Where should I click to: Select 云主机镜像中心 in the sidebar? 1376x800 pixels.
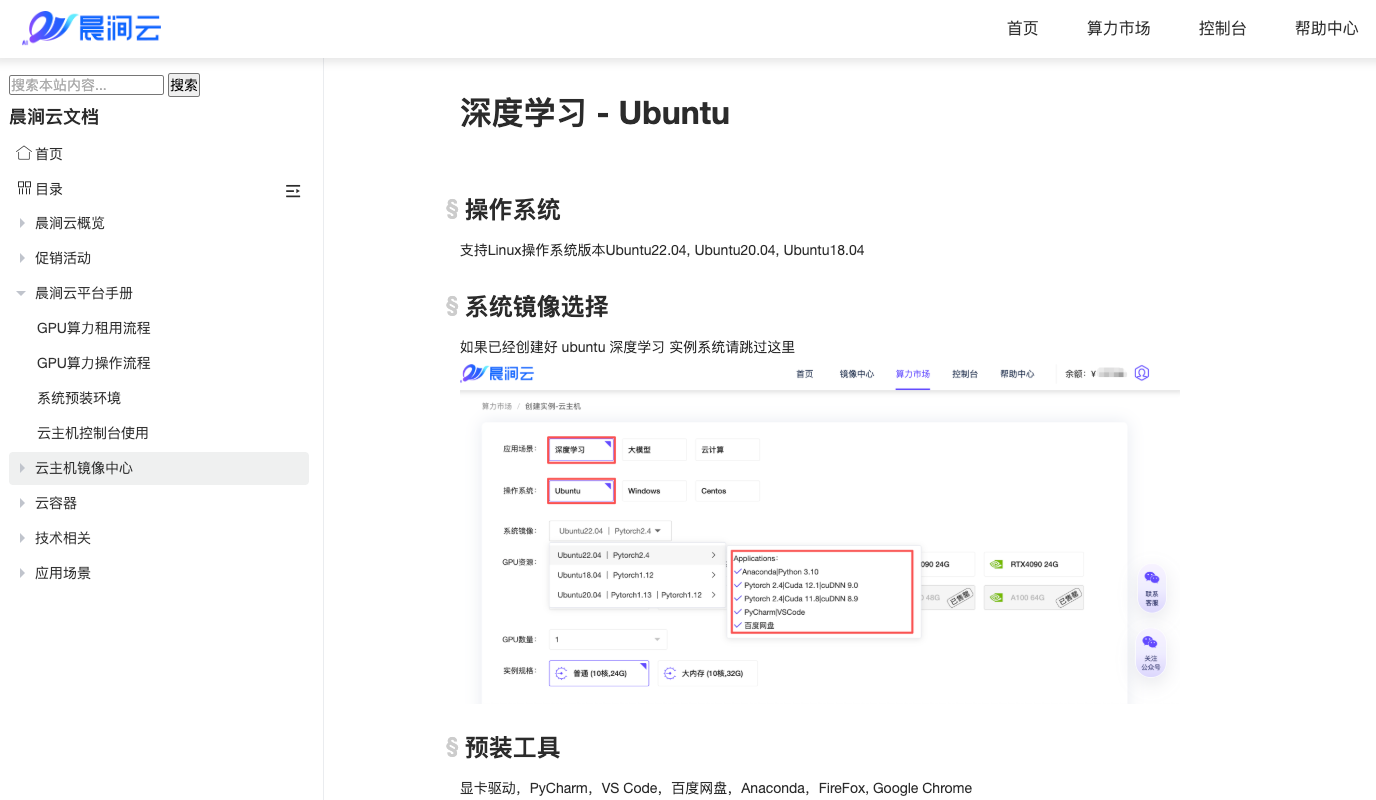pos(84,468)
